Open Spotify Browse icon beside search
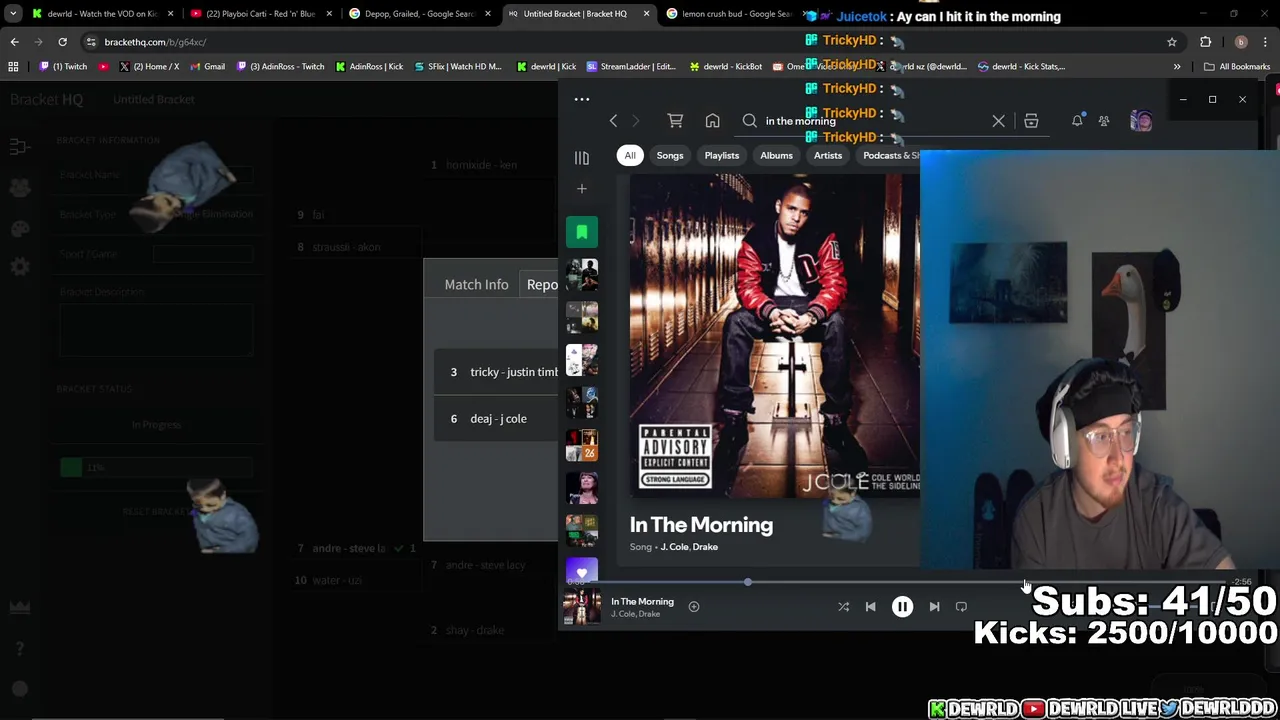 1031,121
